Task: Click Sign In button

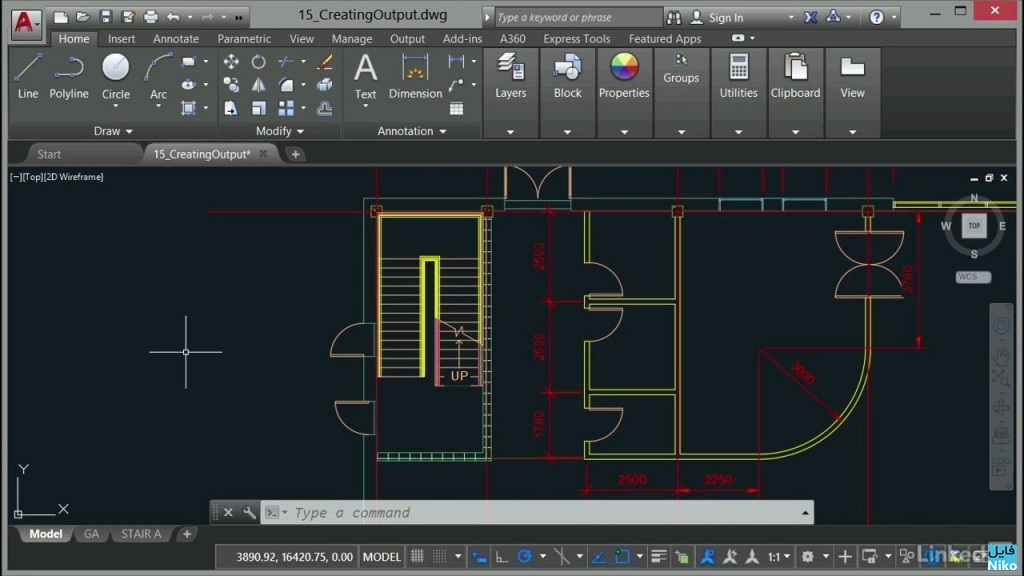Action: 718,18
